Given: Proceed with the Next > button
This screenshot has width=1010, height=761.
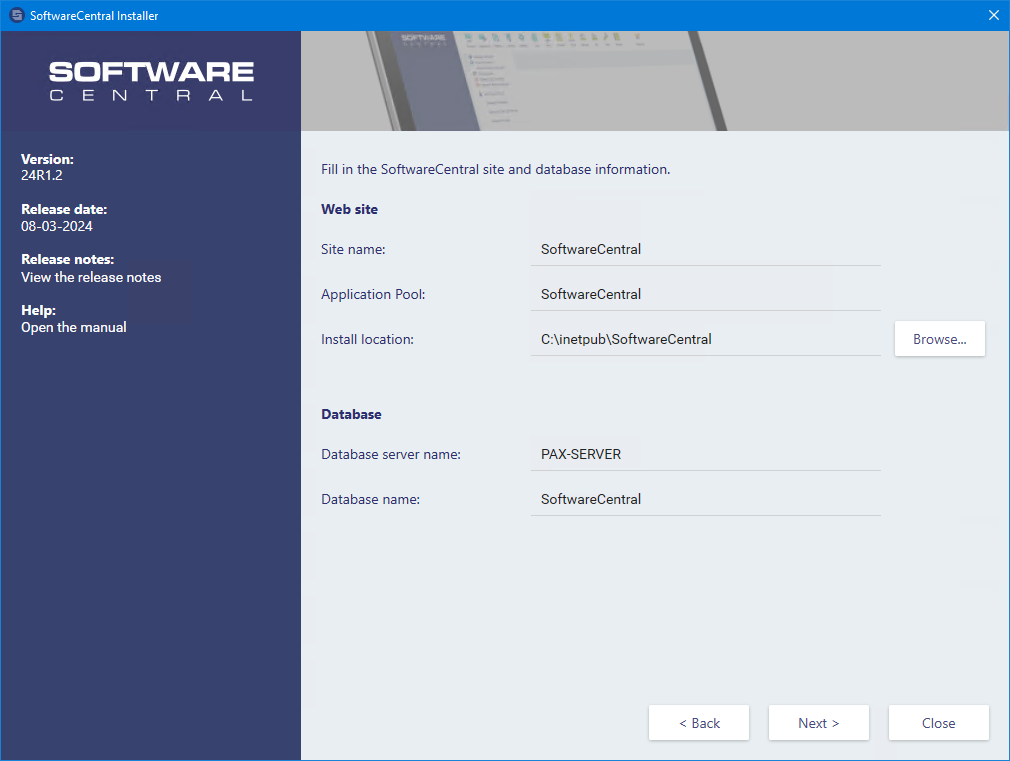Looking at the screenshot, I should (818, 723).
